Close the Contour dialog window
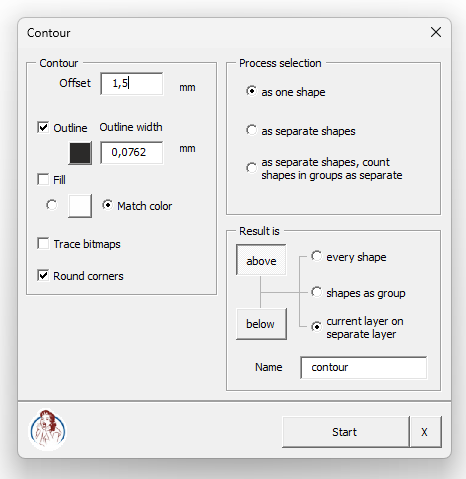 [x=436, y=32]
